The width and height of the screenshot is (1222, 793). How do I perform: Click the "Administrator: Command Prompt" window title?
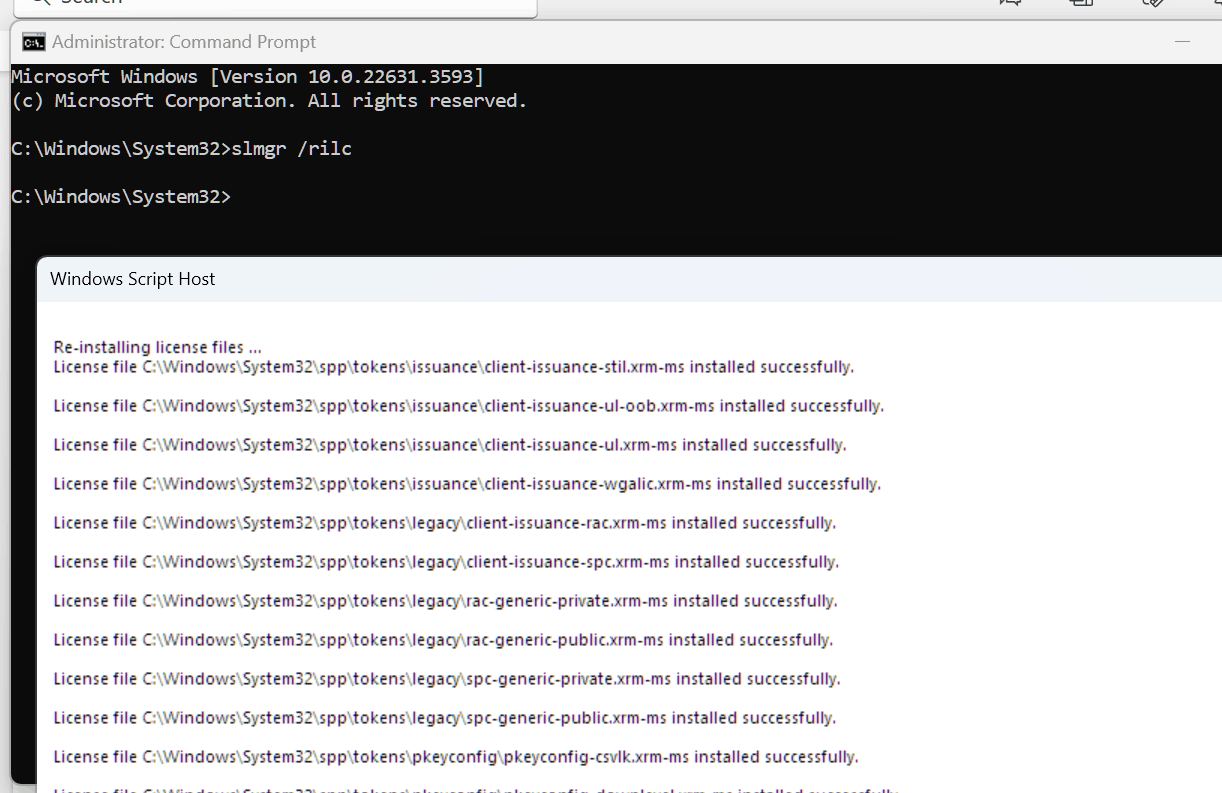point(184,42)
